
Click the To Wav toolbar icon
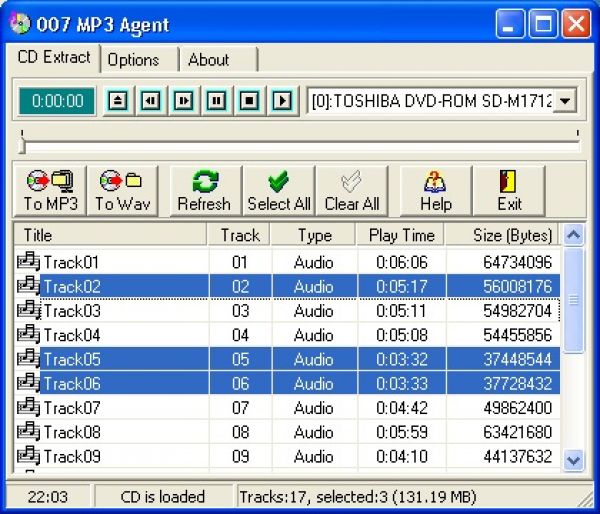point(122,190)
